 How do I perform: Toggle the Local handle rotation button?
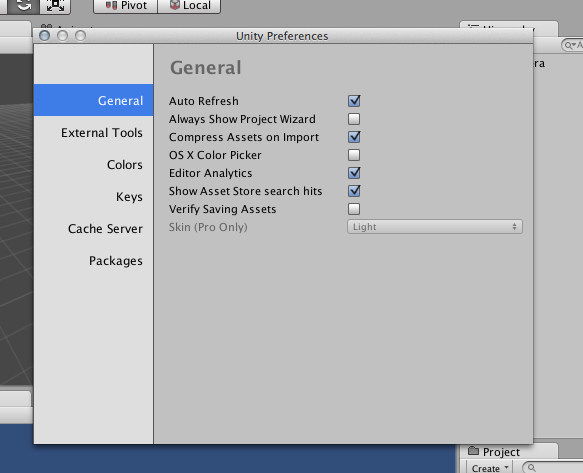(x=189, y=6)
